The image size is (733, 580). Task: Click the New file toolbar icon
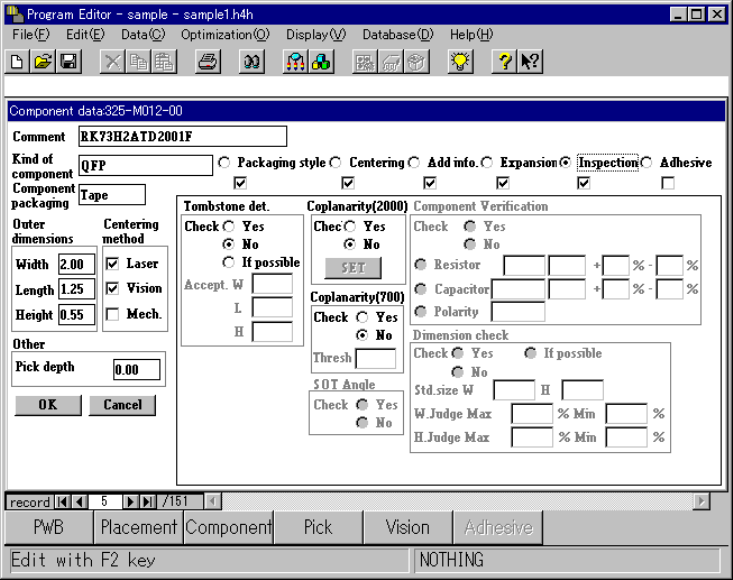pyautogui.click(x=18, y=62)
